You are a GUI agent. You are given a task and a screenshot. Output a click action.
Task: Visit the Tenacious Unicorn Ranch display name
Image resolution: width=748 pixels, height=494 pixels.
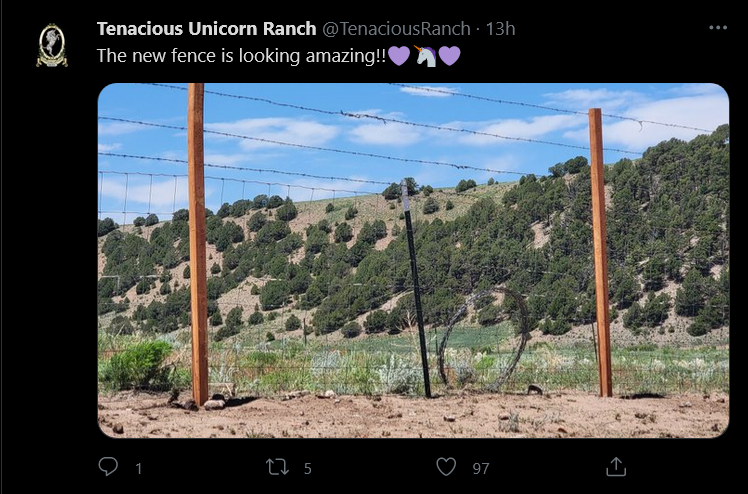[207, 29]
